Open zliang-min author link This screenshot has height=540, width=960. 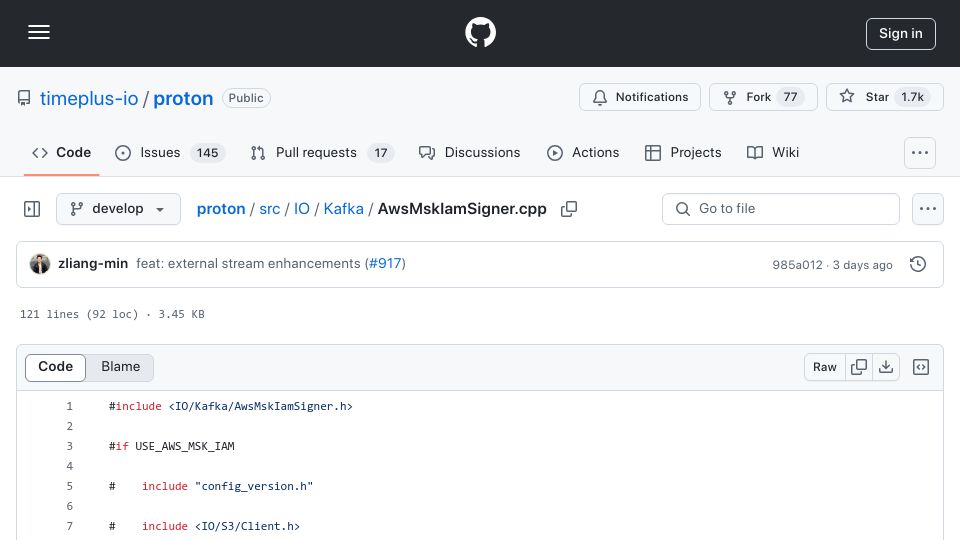pos(93,263)
